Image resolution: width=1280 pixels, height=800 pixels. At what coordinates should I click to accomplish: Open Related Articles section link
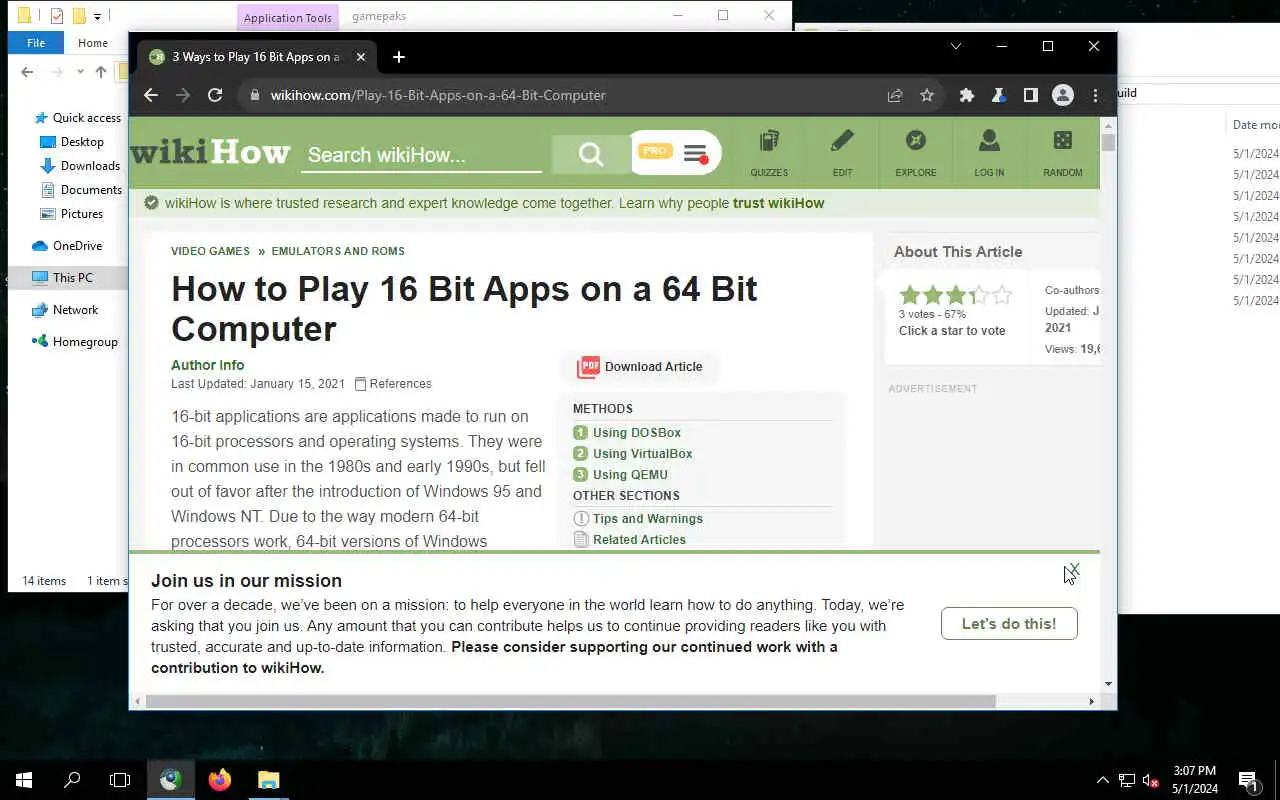tap(639, 539)
